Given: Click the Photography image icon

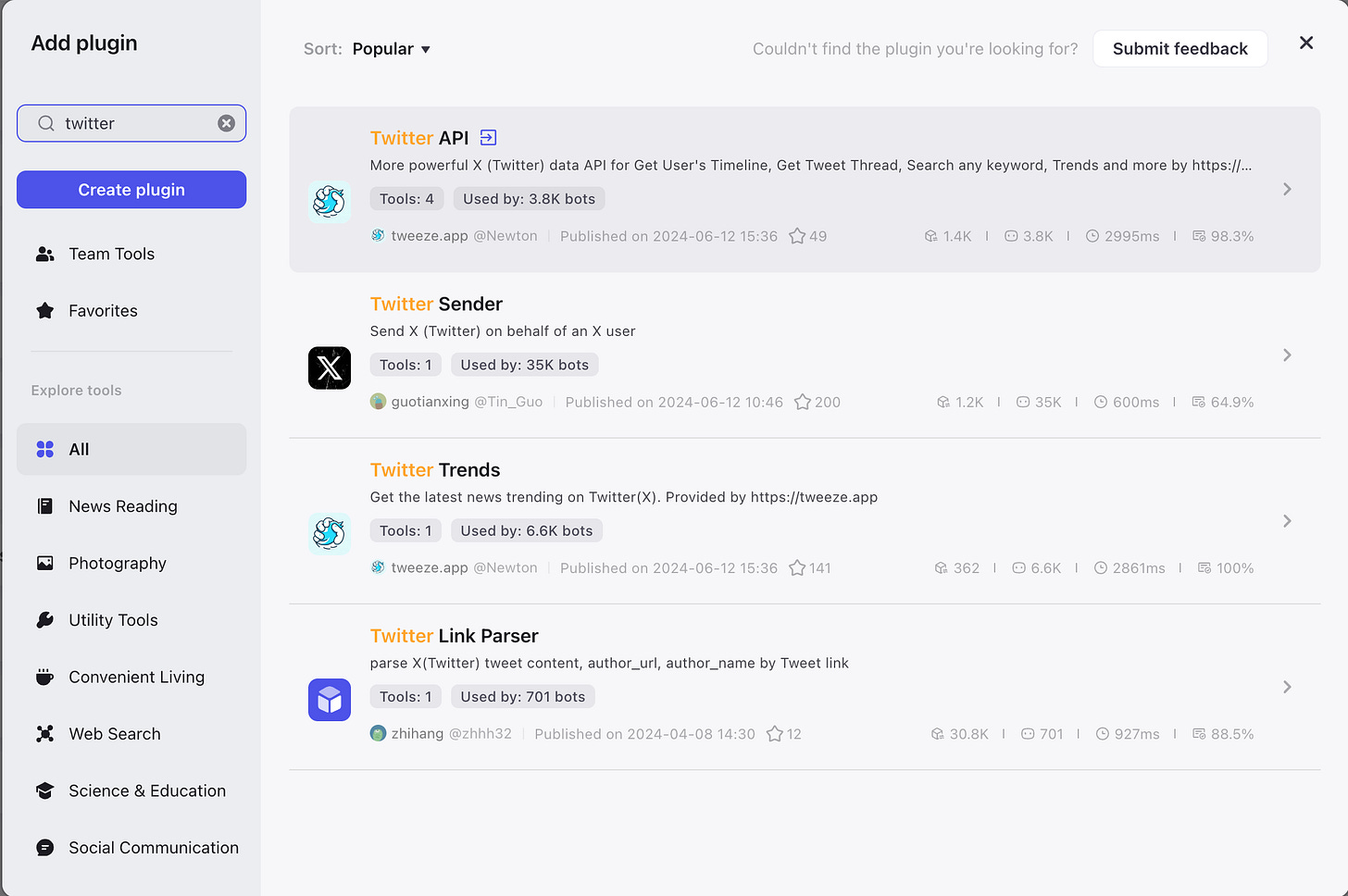Looking at the screenshot, I should pos(44,563).
